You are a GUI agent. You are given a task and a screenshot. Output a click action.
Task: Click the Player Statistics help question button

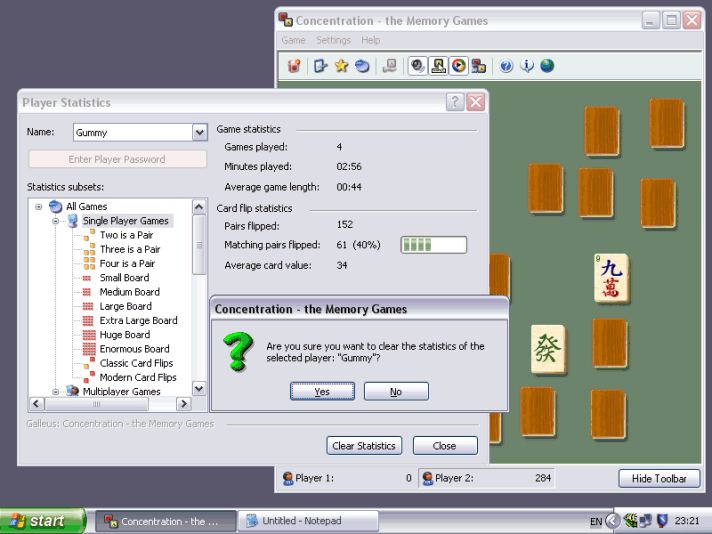click(x=455, y=102)
